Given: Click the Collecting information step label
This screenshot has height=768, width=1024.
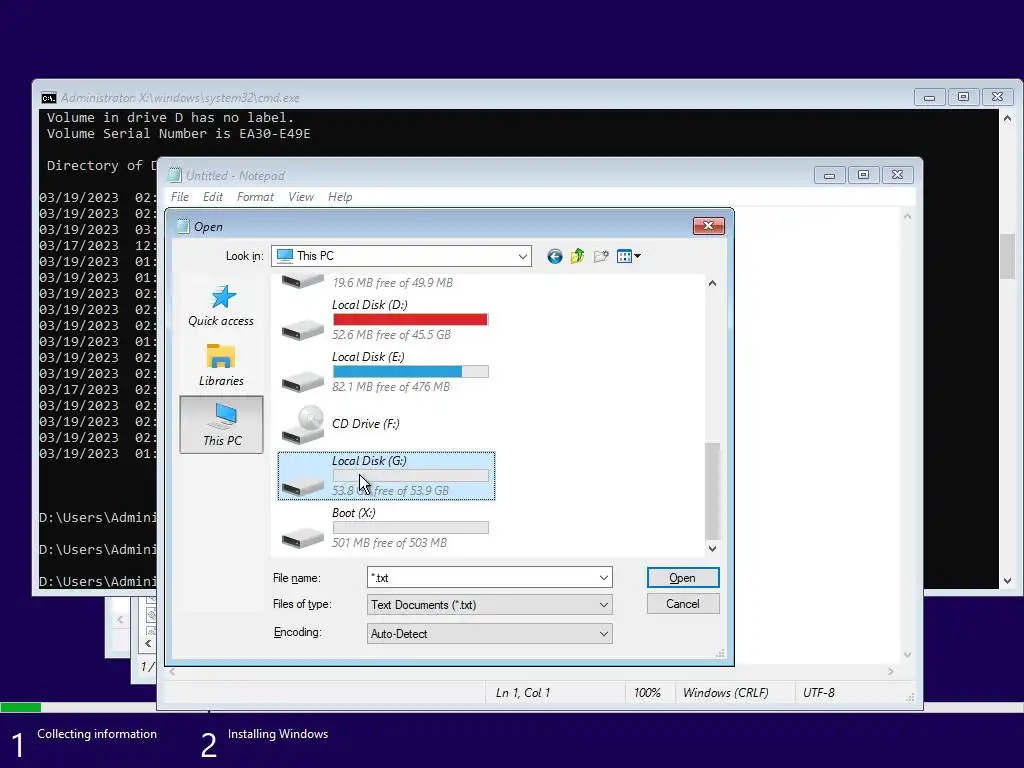Looking at the screenshot, I should pos(97,734).
